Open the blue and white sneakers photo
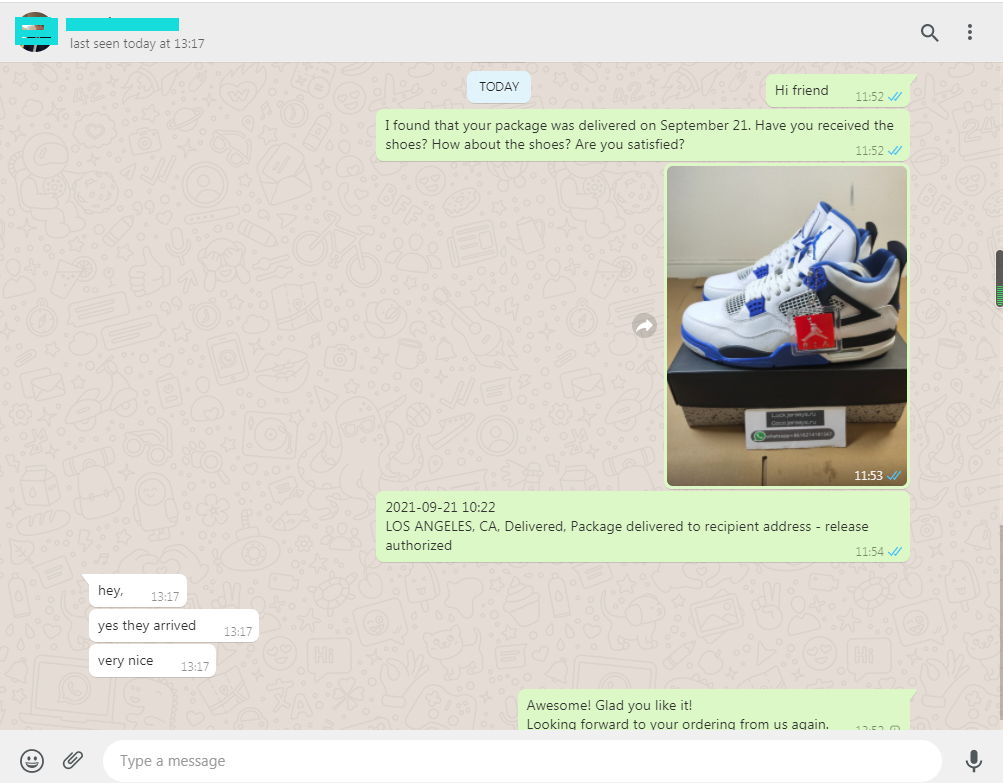The height and width of the screenshot is (783, 1003). (787, 325)
